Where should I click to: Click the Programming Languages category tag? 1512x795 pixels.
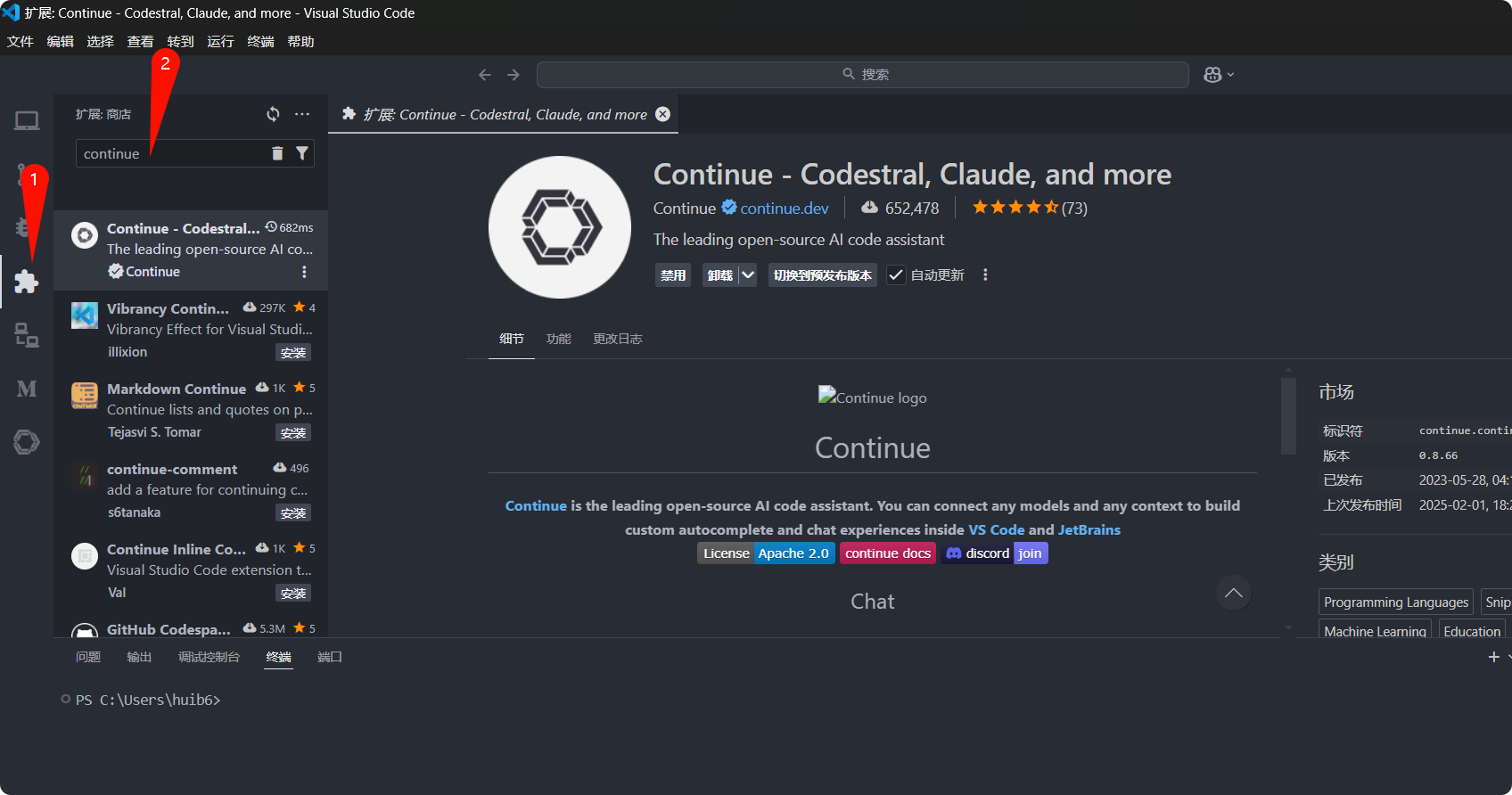pyautogui.click(x=1396, y=602)
